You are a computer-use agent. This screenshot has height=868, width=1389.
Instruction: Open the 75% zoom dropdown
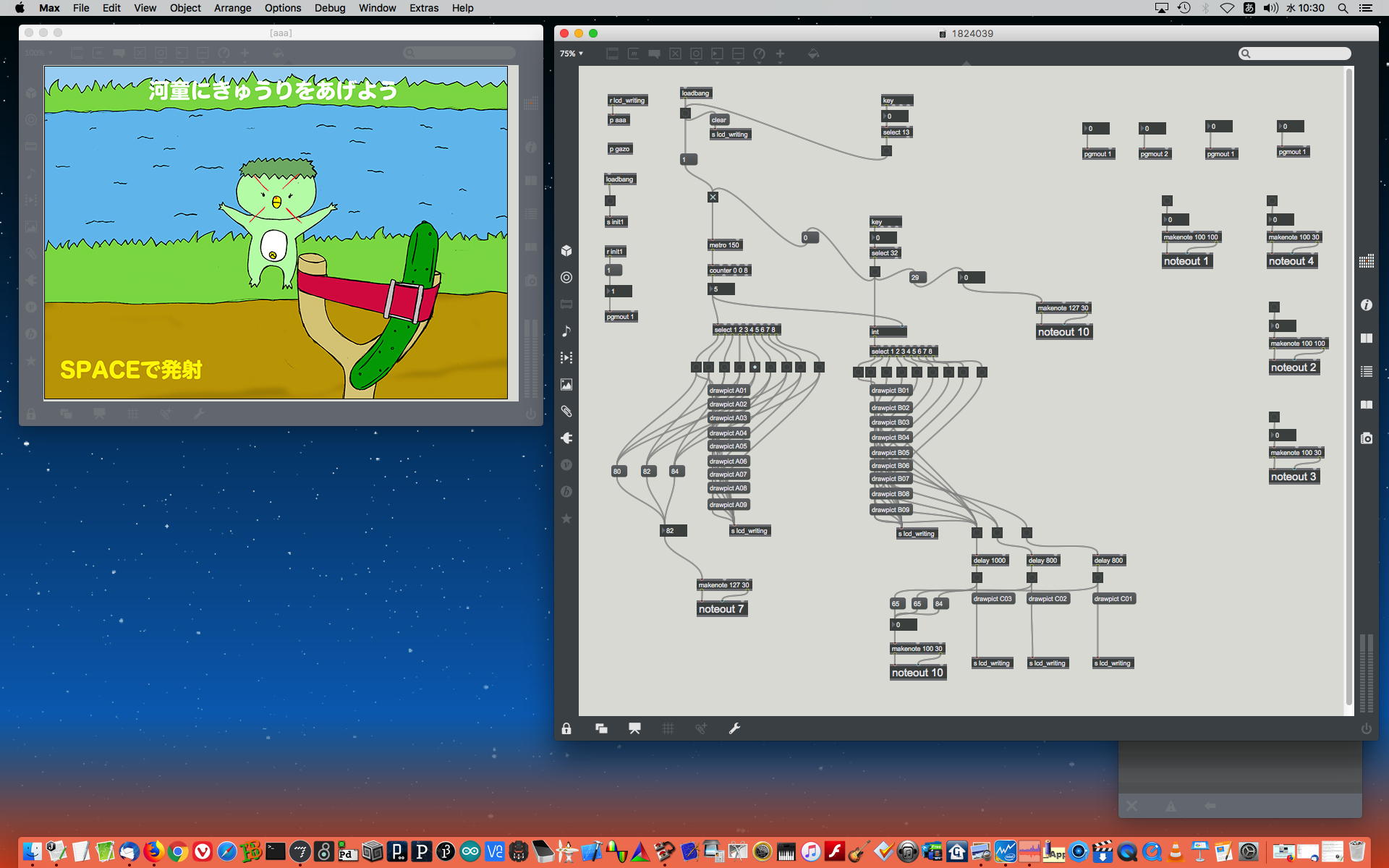click(571, 54)
